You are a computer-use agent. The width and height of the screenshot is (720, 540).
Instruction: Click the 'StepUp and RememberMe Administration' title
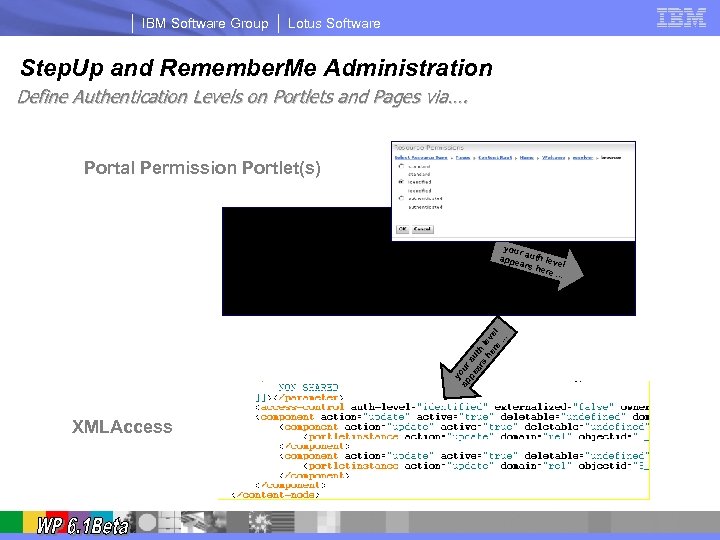(x=256, y=68)
